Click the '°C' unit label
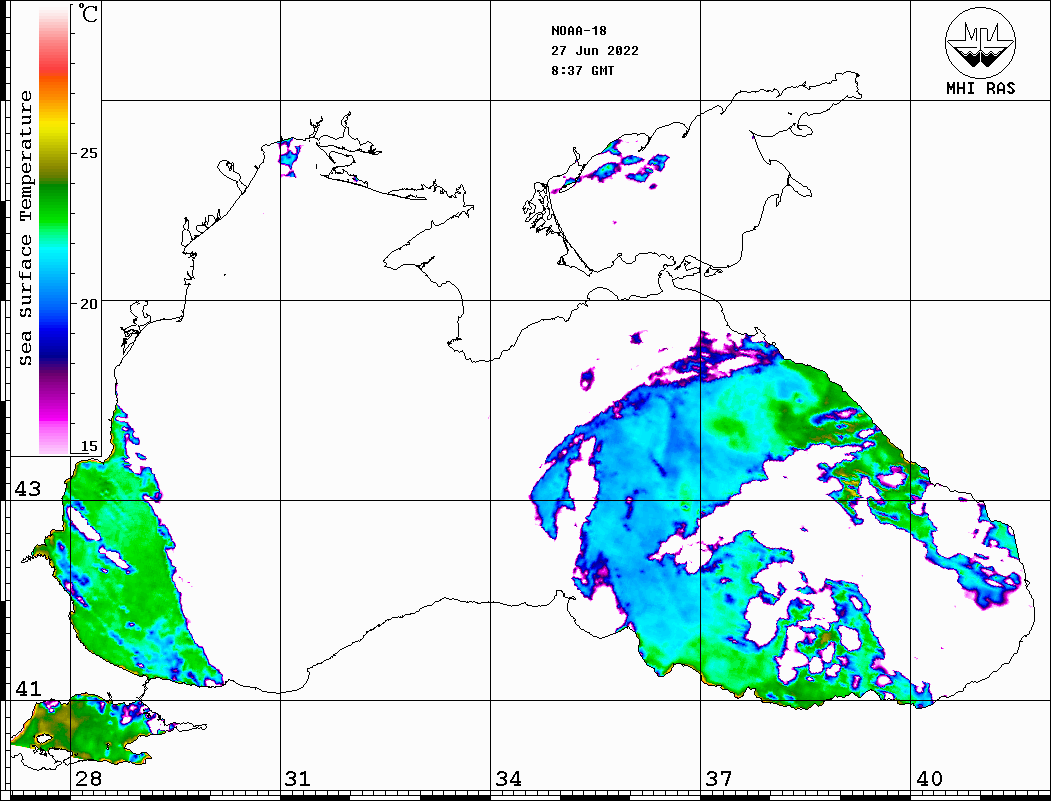This screenshot has width=1051, height=801. 88,13
